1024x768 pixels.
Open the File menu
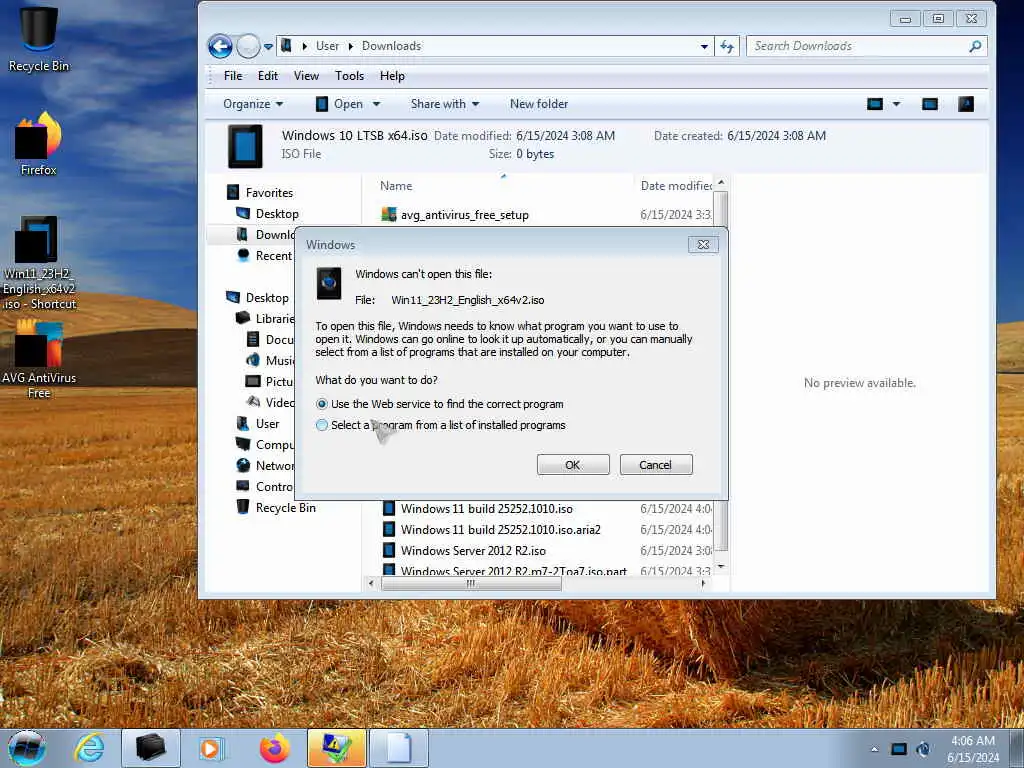232,76
